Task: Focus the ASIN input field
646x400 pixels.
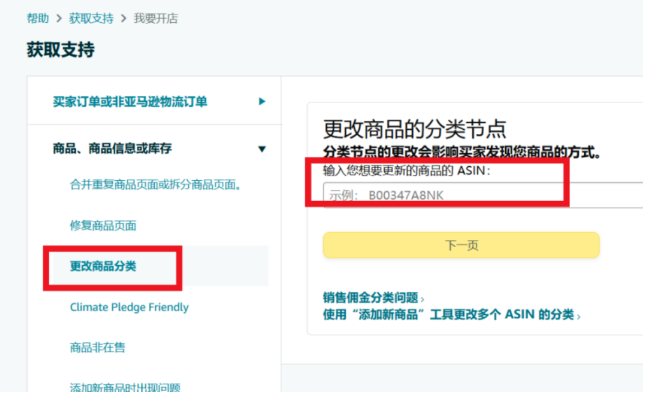Action: pos(480,194)
